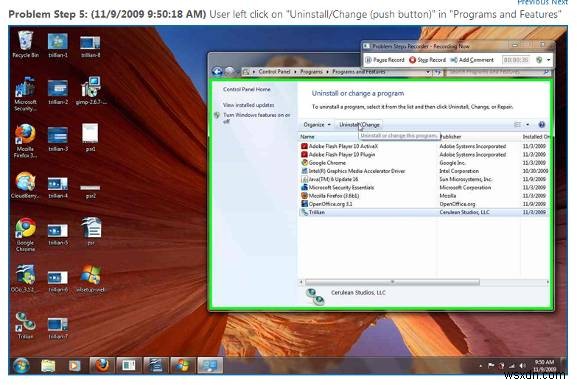Select Trillian in program list
The height and width of the screenshot is (385, 577).
[x=424, y=212]
